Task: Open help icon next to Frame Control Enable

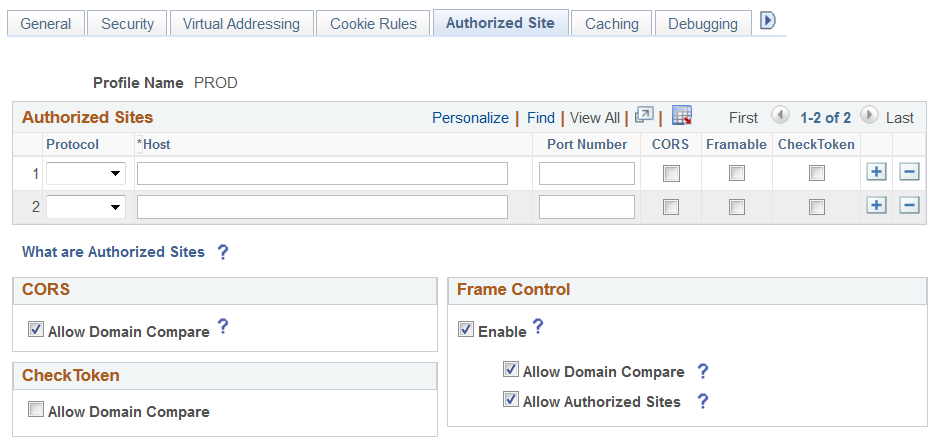Action: [537, 326]
